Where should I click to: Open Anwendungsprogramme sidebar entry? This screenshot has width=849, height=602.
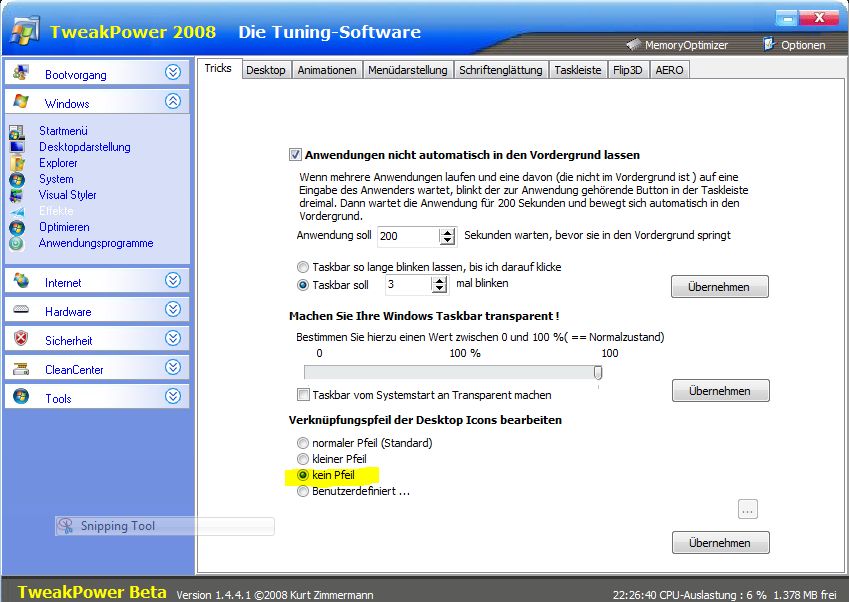point(96,243)
